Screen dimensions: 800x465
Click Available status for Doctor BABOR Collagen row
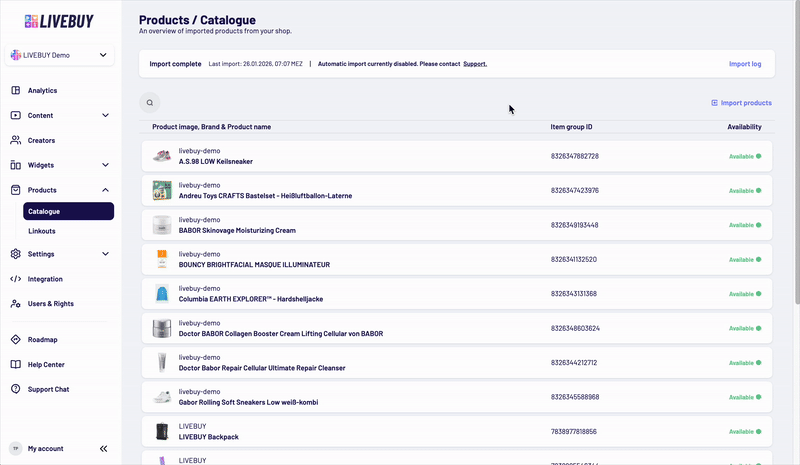pyautogui.click(x=745, y=328)
